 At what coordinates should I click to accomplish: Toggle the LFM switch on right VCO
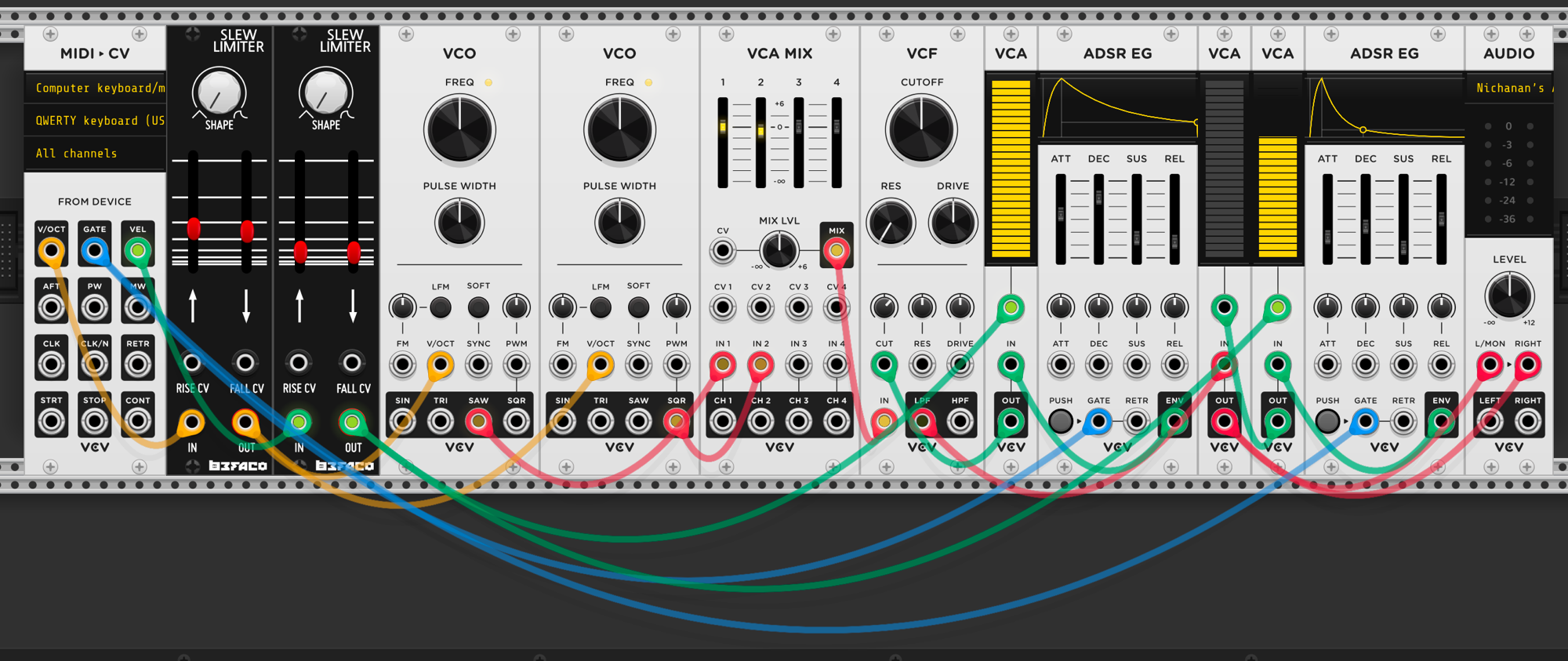(601, 307)
